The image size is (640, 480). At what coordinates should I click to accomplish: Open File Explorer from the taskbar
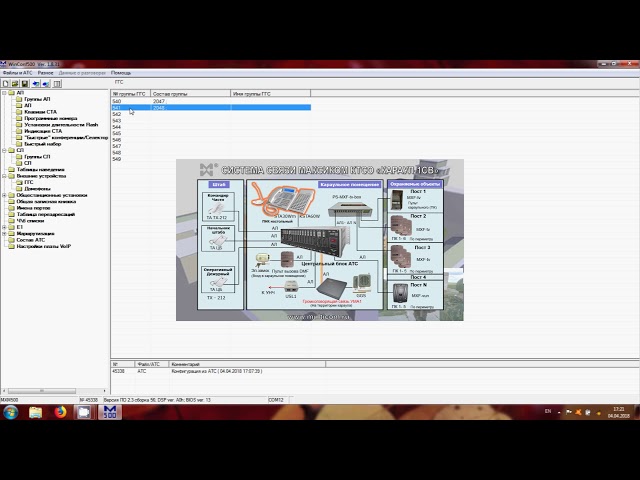pyautogui.click(x=36, y=412)
